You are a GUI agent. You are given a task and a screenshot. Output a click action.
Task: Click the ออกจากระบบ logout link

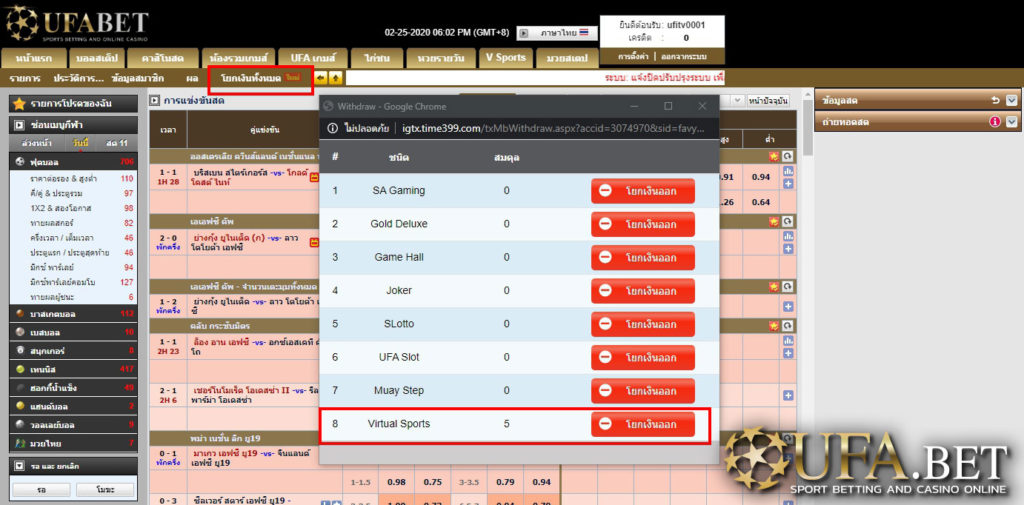pos(683,57)
